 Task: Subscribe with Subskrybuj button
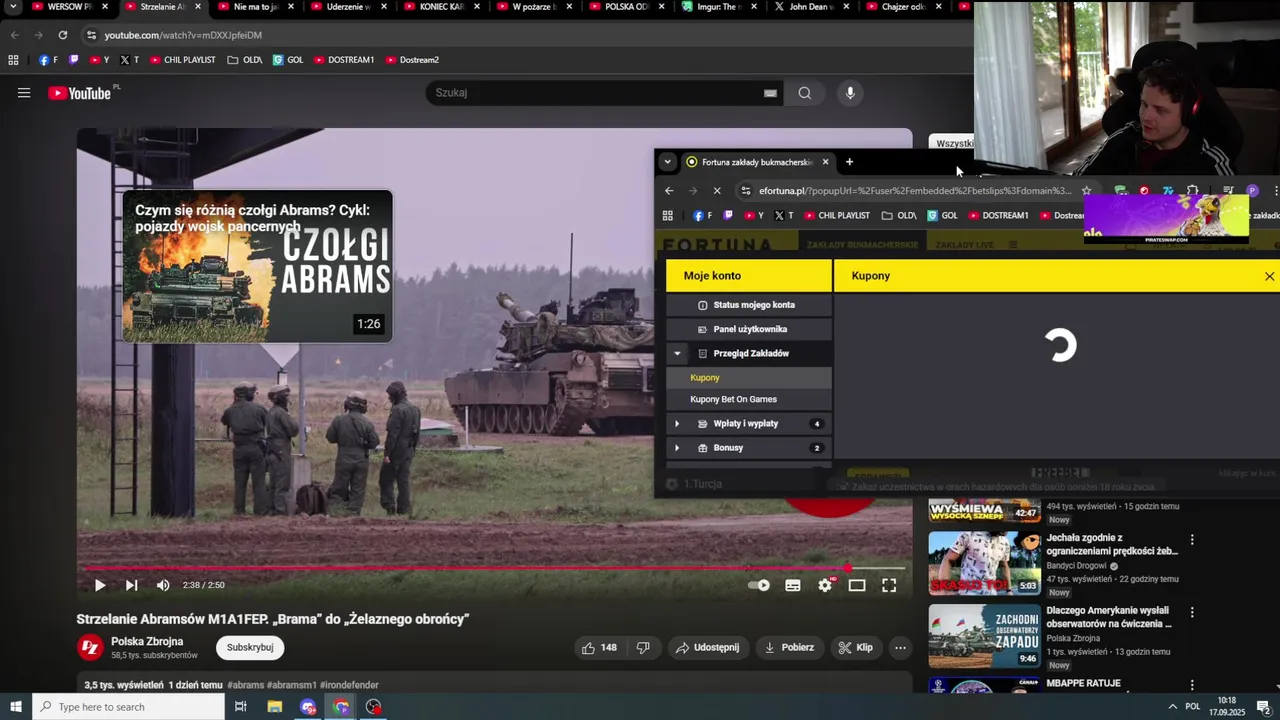click(x=250, y=647)
